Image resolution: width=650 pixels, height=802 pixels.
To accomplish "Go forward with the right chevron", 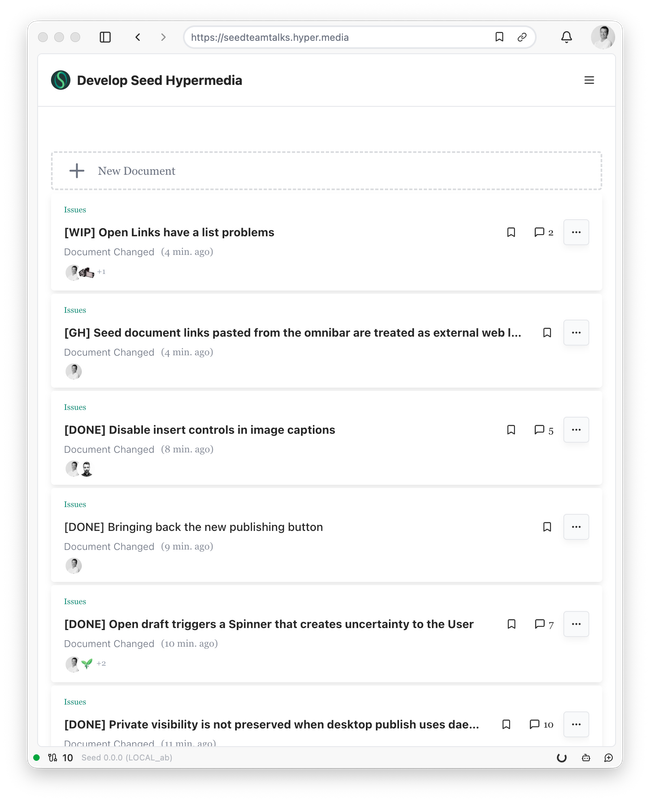I will pyautogui.click(x=163, y=37).
